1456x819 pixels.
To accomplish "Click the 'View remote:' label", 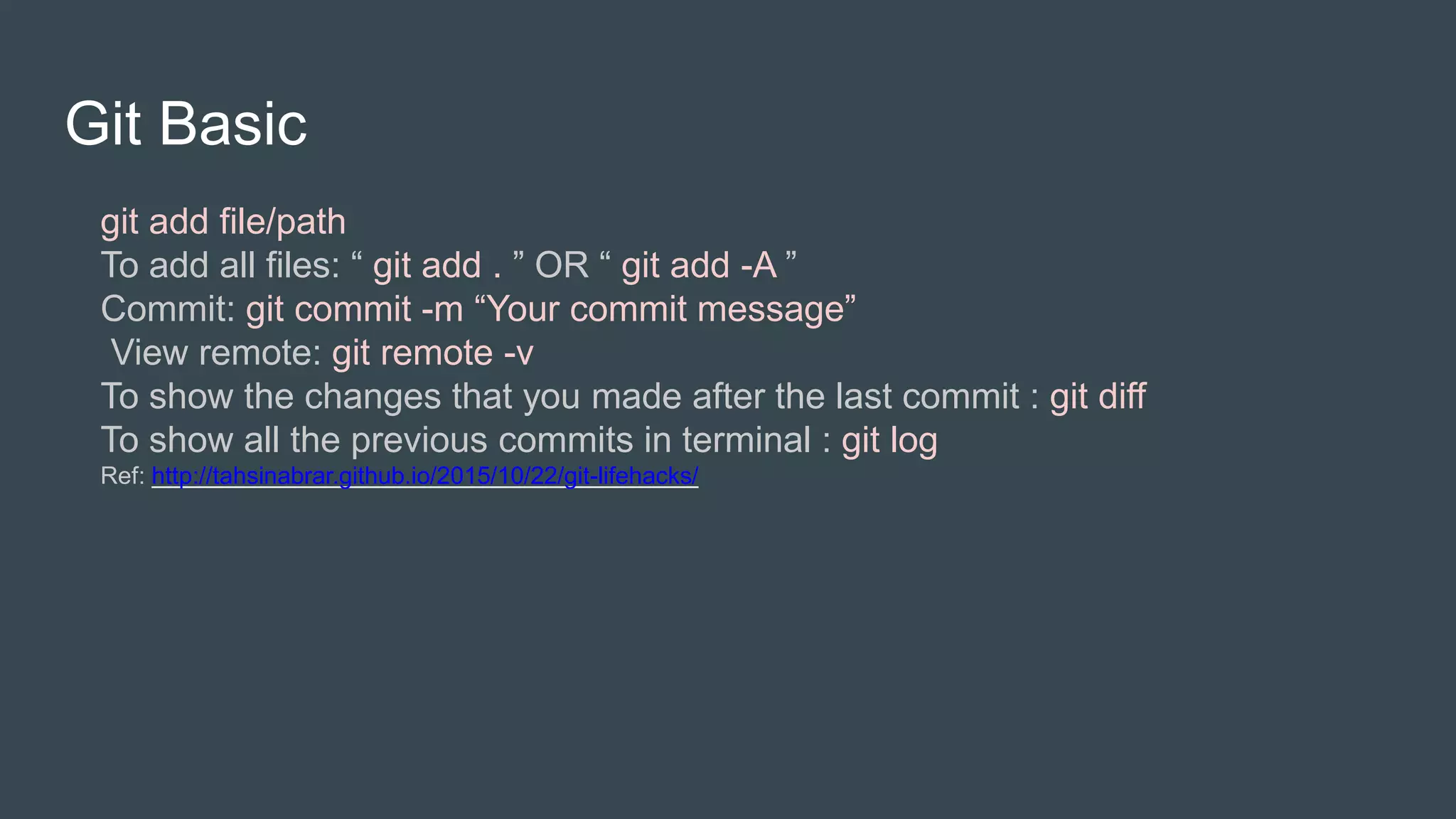I will click(217, 353).
